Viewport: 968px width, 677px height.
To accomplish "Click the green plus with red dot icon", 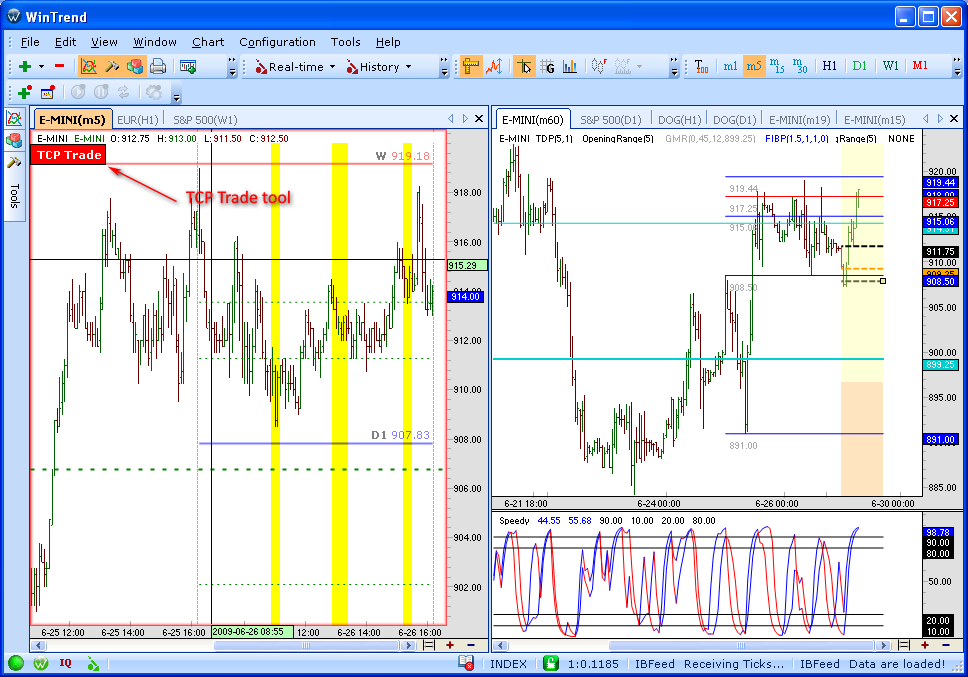I will click(25, 93).
